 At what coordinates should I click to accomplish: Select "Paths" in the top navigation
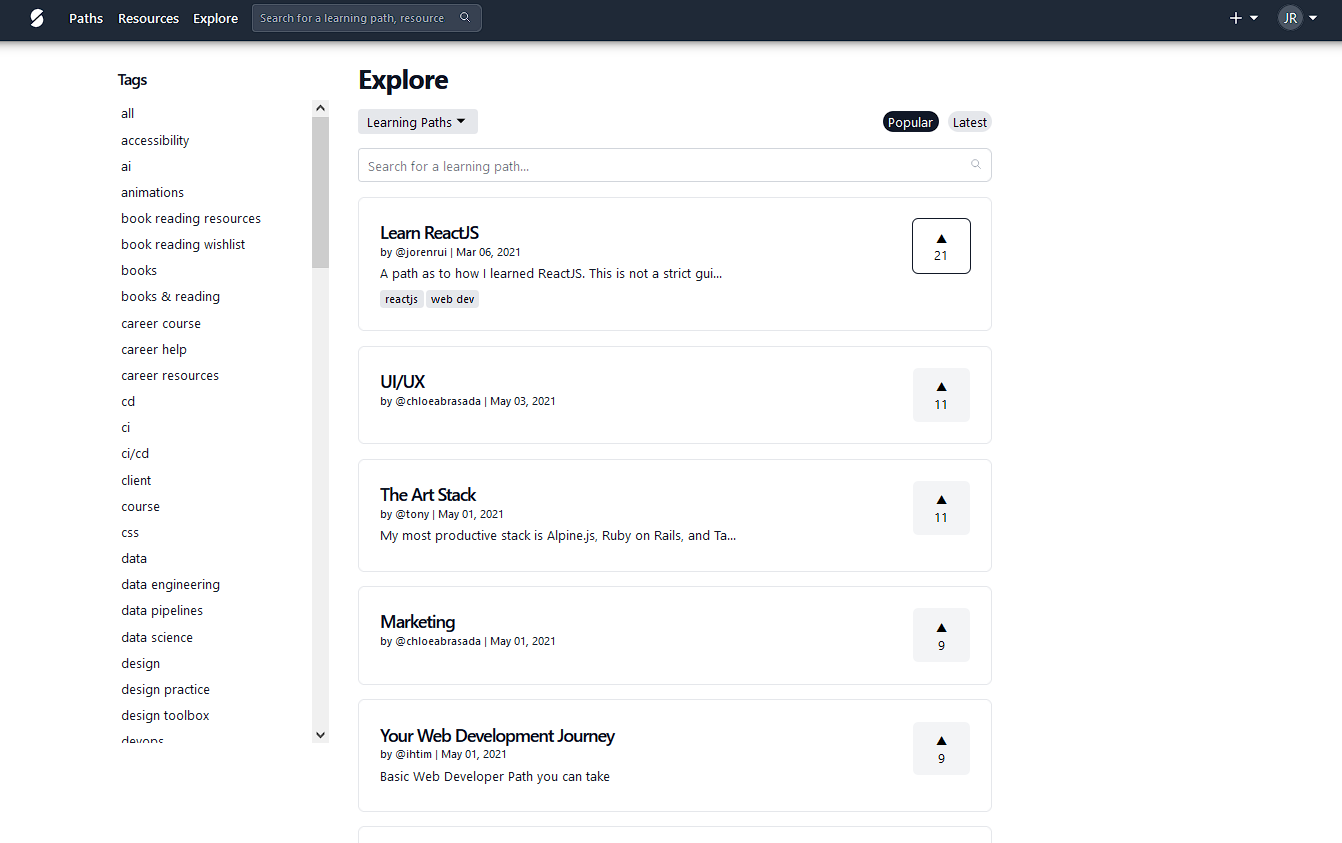(x=85, y=17)
